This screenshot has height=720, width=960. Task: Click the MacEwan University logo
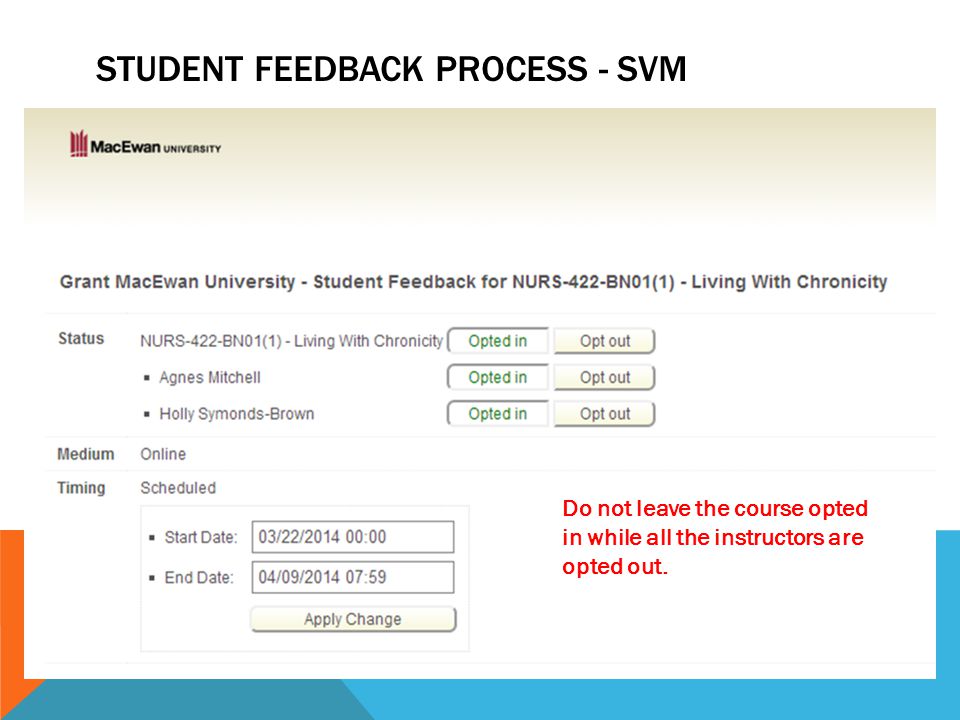coord(145,144)
